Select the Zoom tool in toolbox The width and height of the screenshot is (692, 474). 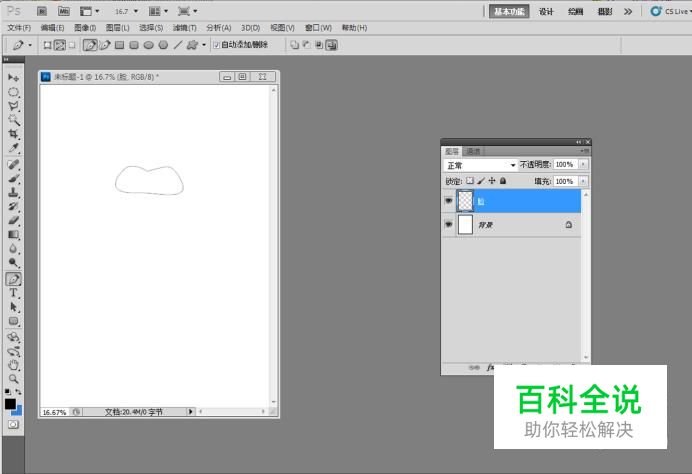click(13, 379)
